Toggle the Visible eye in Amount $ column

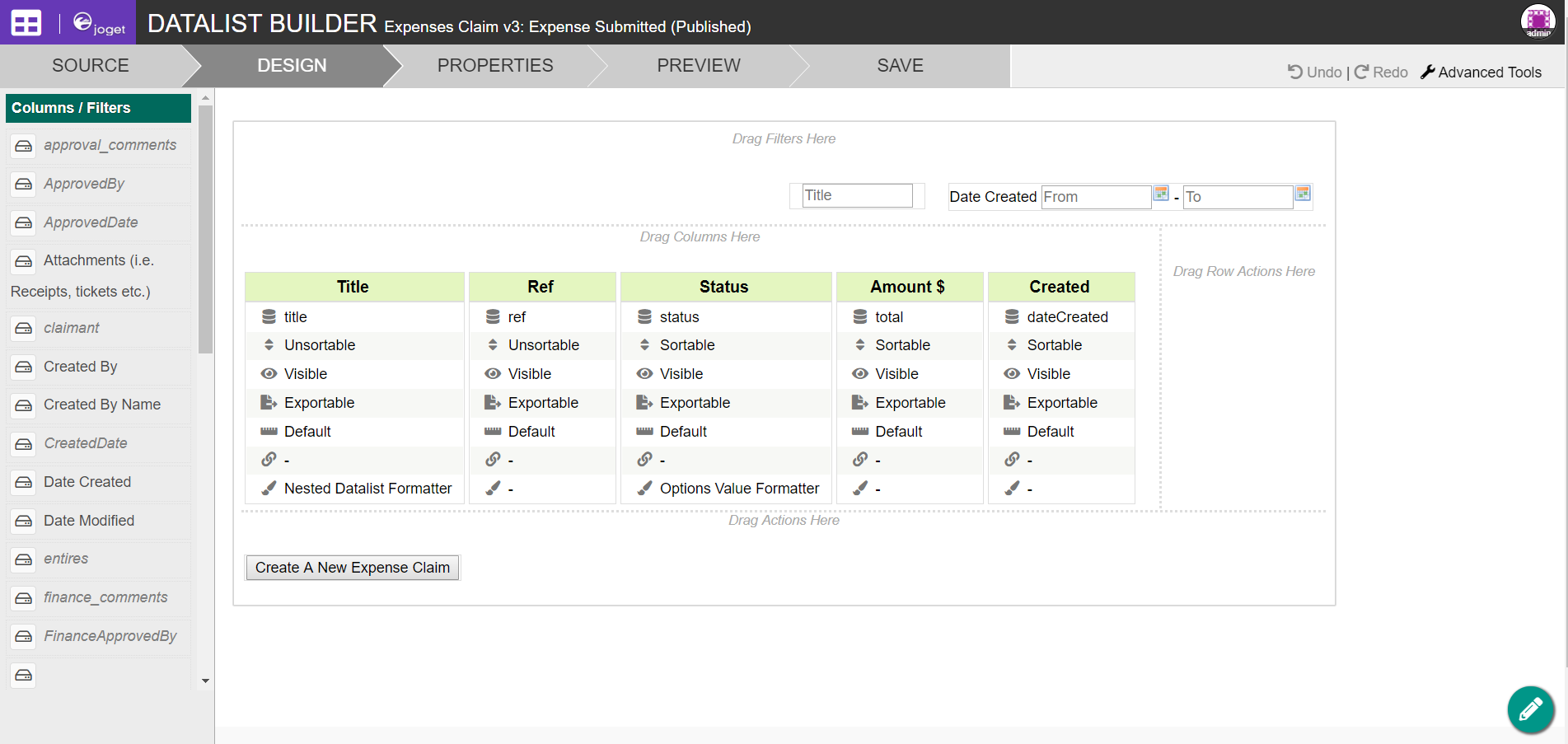860,374
